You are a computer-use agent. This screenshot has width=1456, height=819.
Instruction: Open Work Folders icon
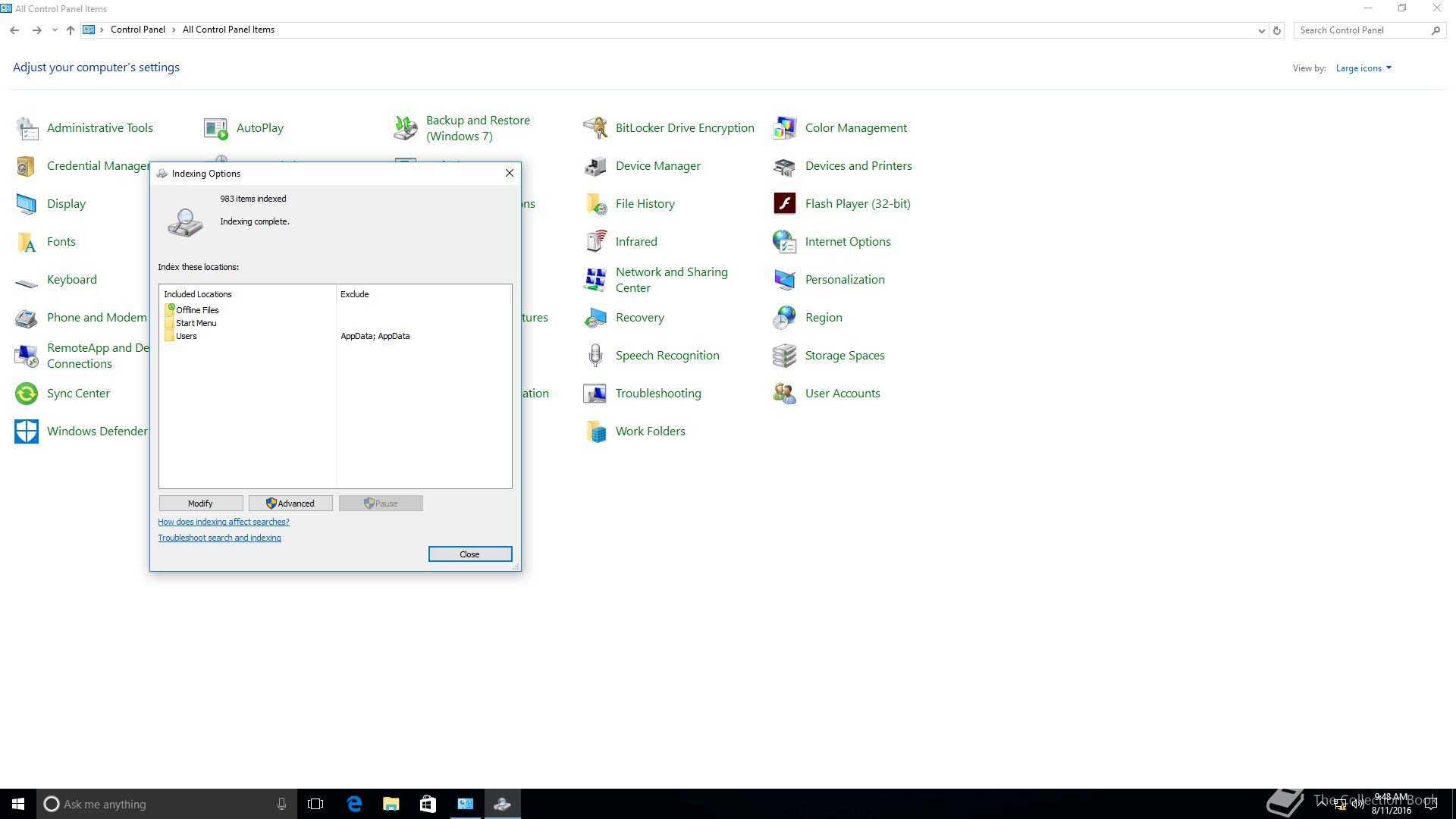[x=595, y=431]
